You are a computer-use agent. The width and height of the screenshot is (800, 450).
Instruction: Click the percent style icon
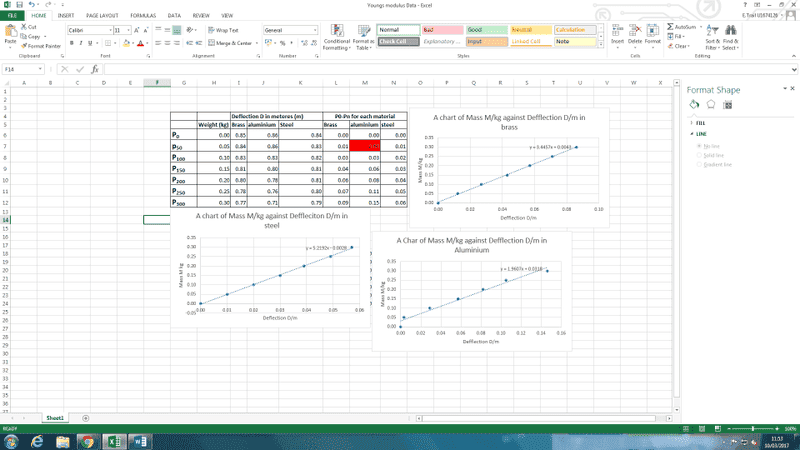click(x=283, y=43)
